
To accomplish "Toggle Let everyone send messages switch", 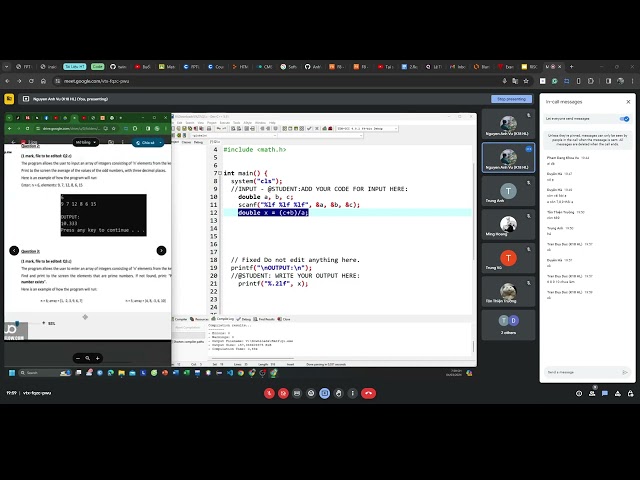I will 624,119.
